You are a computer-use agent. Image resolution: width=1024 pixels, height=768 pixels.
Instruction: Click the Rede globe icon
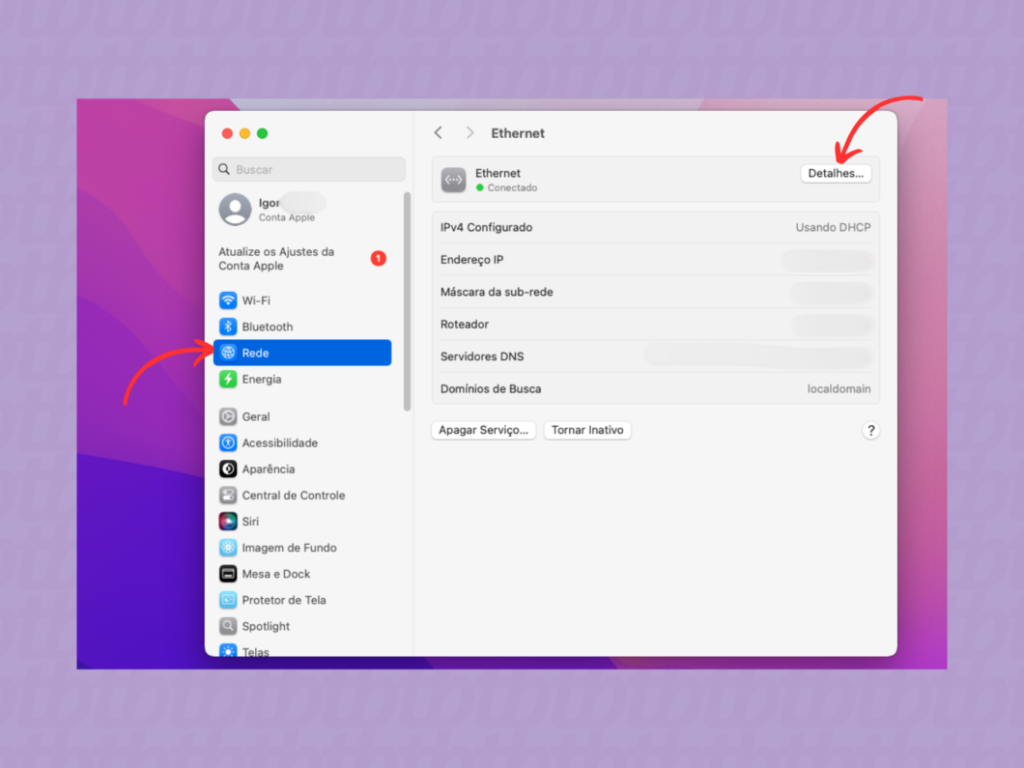click(228, 353)
